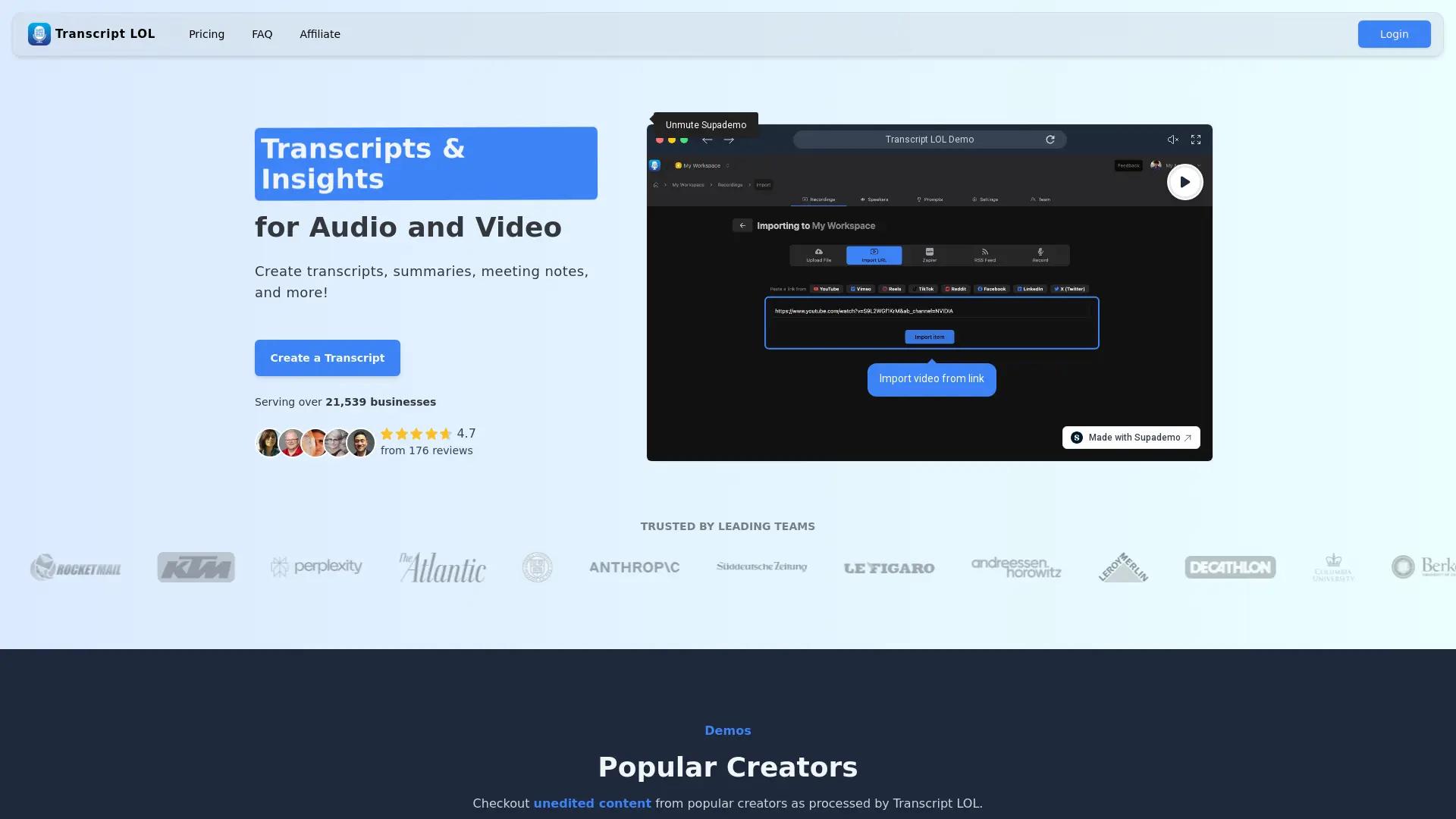The height and width of the screenshot is (819, 1456).
Task: Click the Transcript LOL brand name
Action: (x=105, y=34)
